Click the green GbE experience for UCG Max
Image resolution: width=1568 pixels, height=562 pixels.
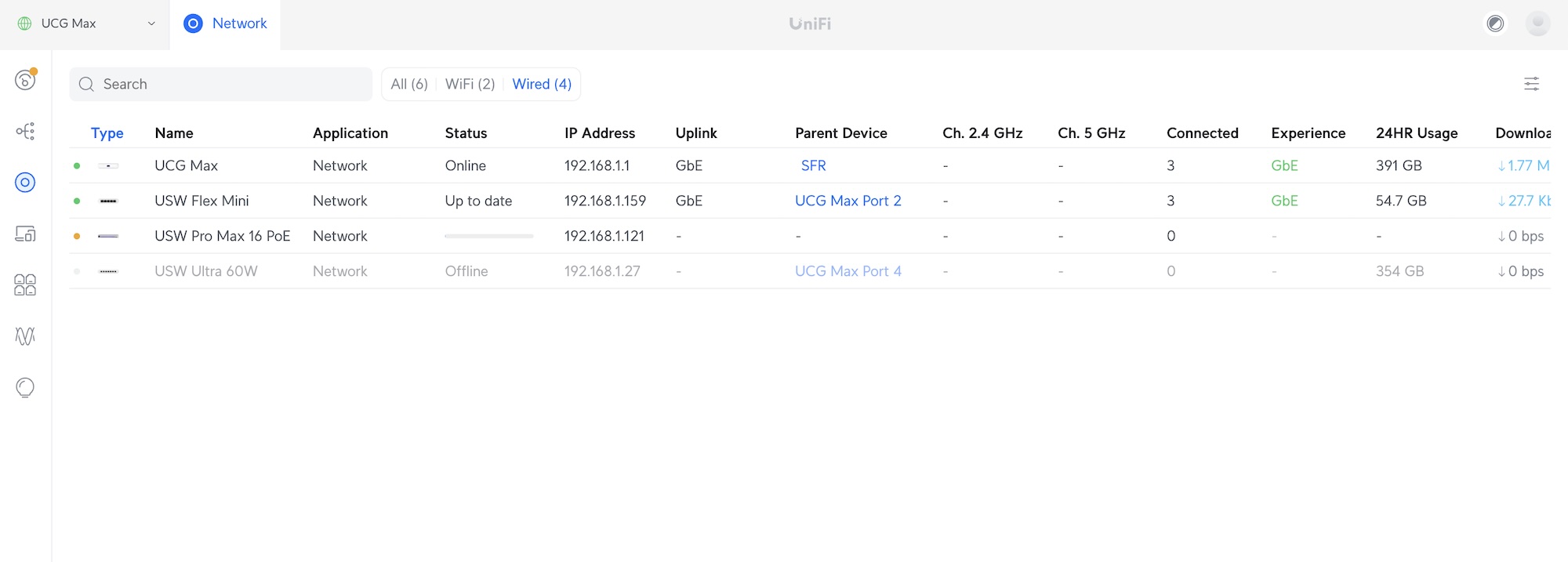1285,166
